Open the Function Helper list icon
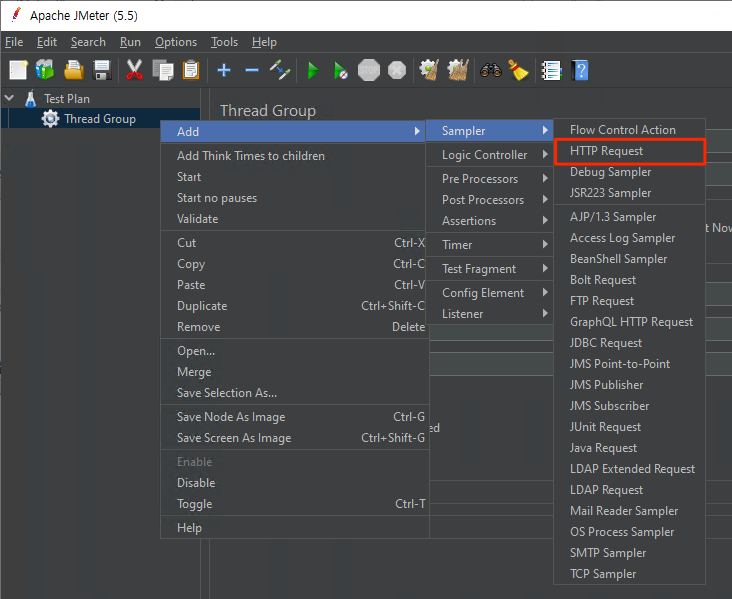Image resolution: width=732 pixels, height=599 pixels. [551, 70]
